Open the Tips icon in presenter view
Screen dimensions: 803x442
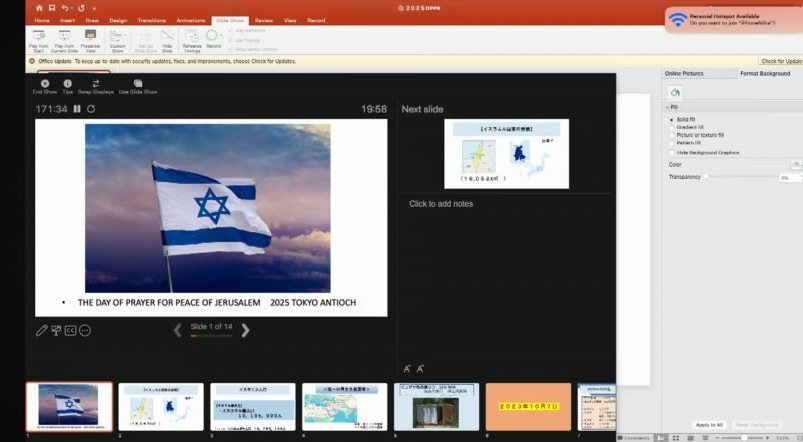(x=68, y=84)
